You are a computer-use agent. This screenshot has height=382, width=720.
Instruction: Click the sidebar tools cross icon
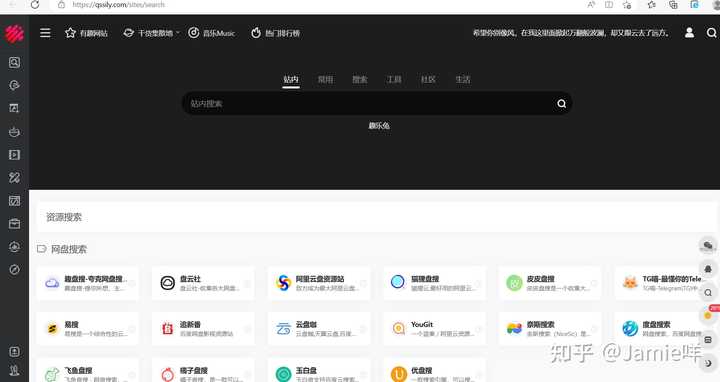tap(14, 178)
